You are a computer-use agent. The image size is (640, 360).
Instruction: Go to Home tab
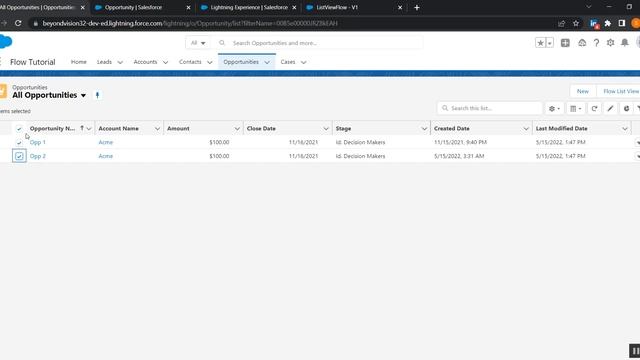click(x=78, y=62)
